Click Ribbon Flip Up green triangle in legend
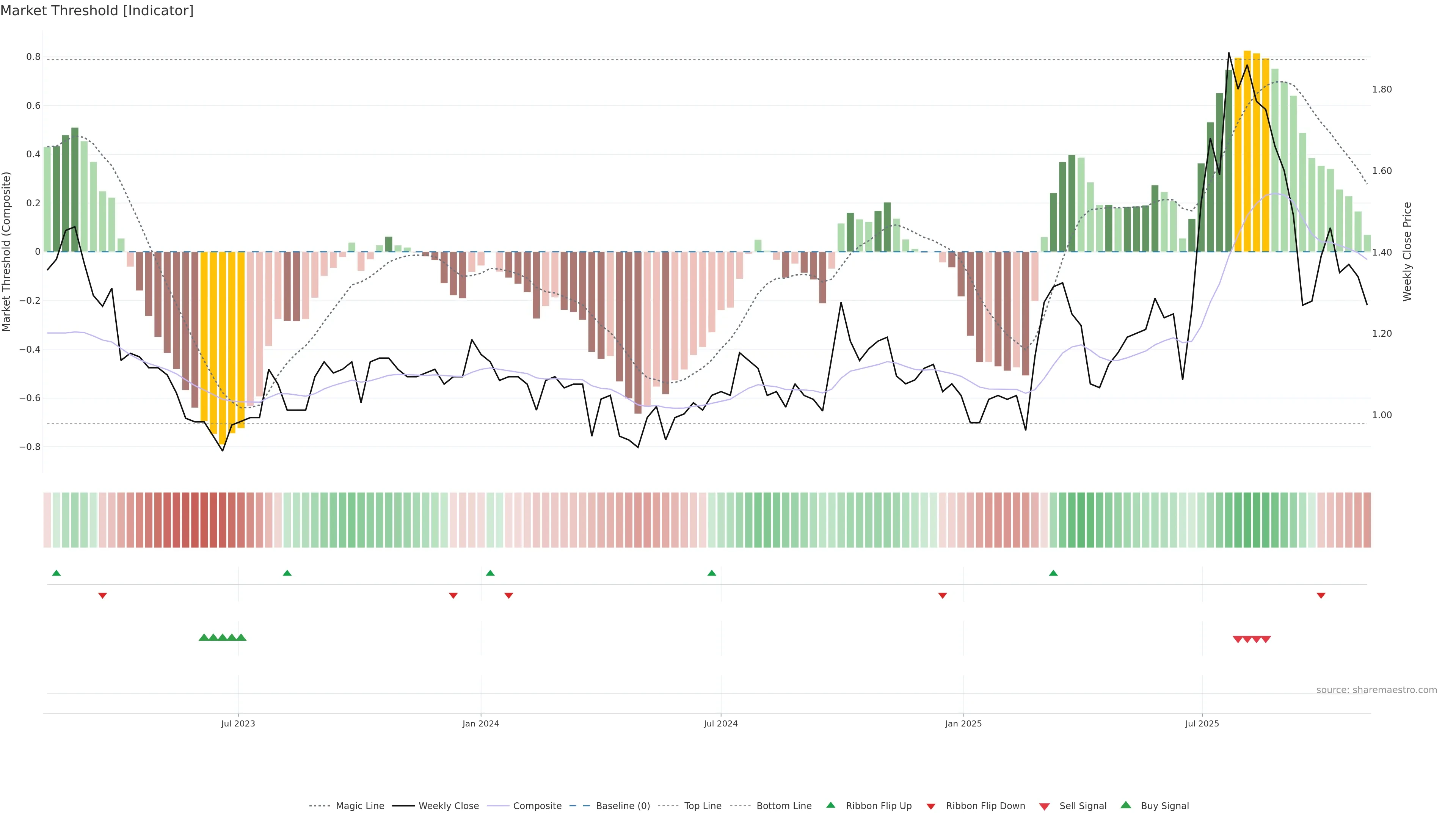Screen dimensions: 1456x819 click(x=830, y=805)
